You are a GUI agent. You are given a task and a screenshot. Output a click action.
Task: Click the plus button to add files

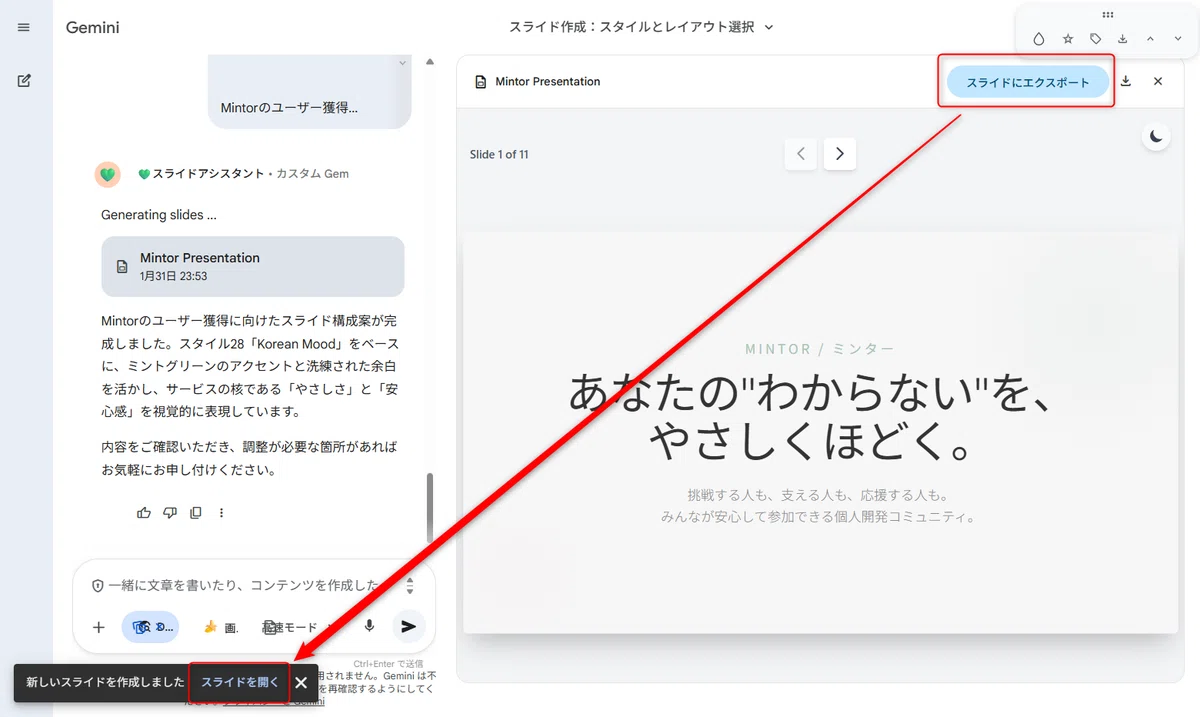click(99, 627)
